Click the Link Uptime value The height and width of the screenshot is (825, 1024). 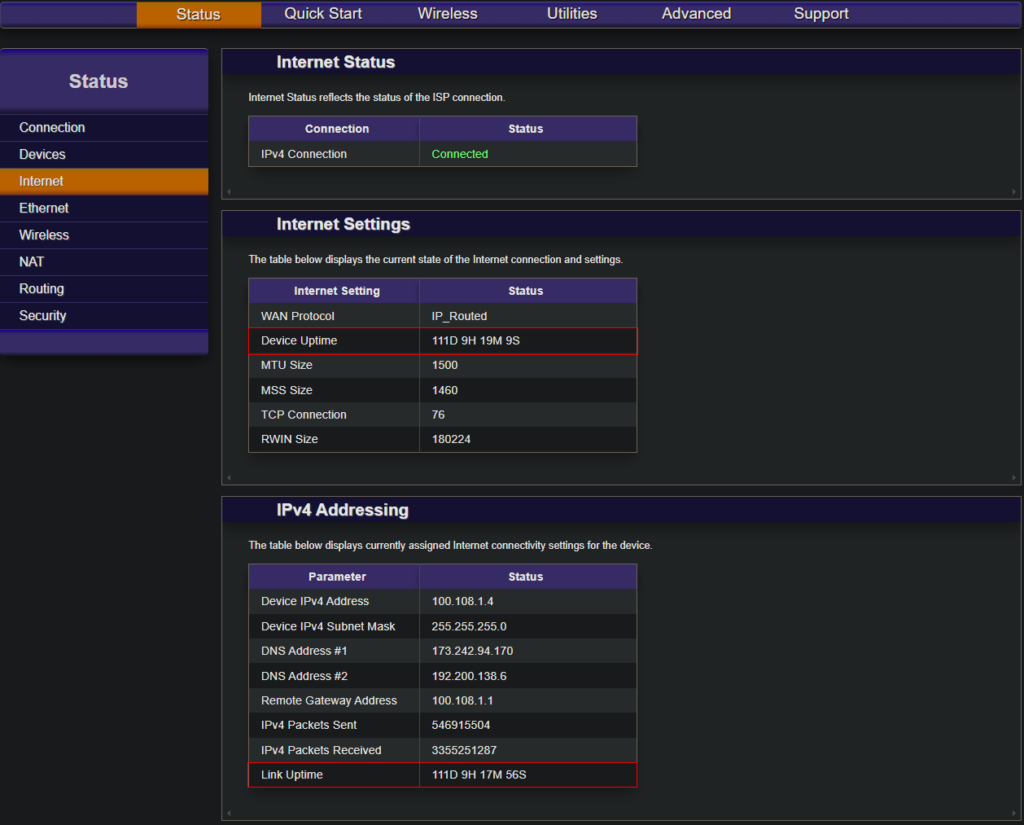[x=479, y=775]
